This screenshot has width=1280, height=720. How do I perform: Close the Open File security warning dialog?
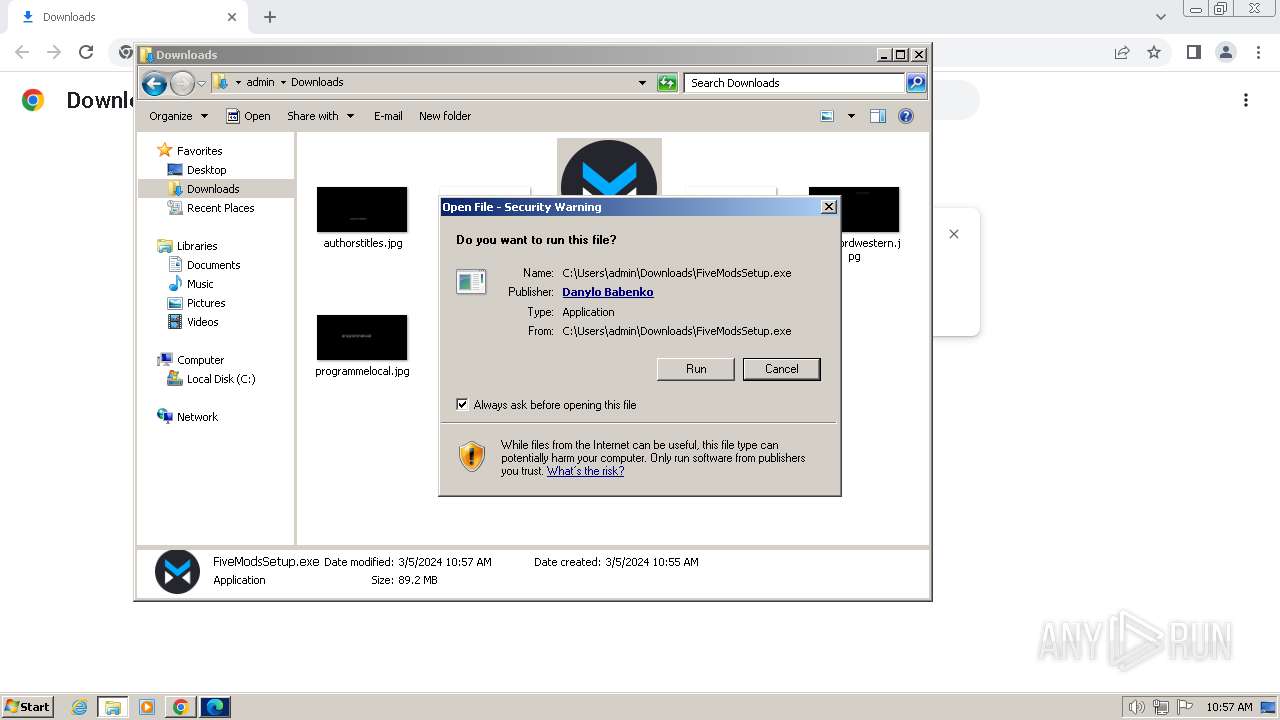pyautogui.click(x=828, y=207)
